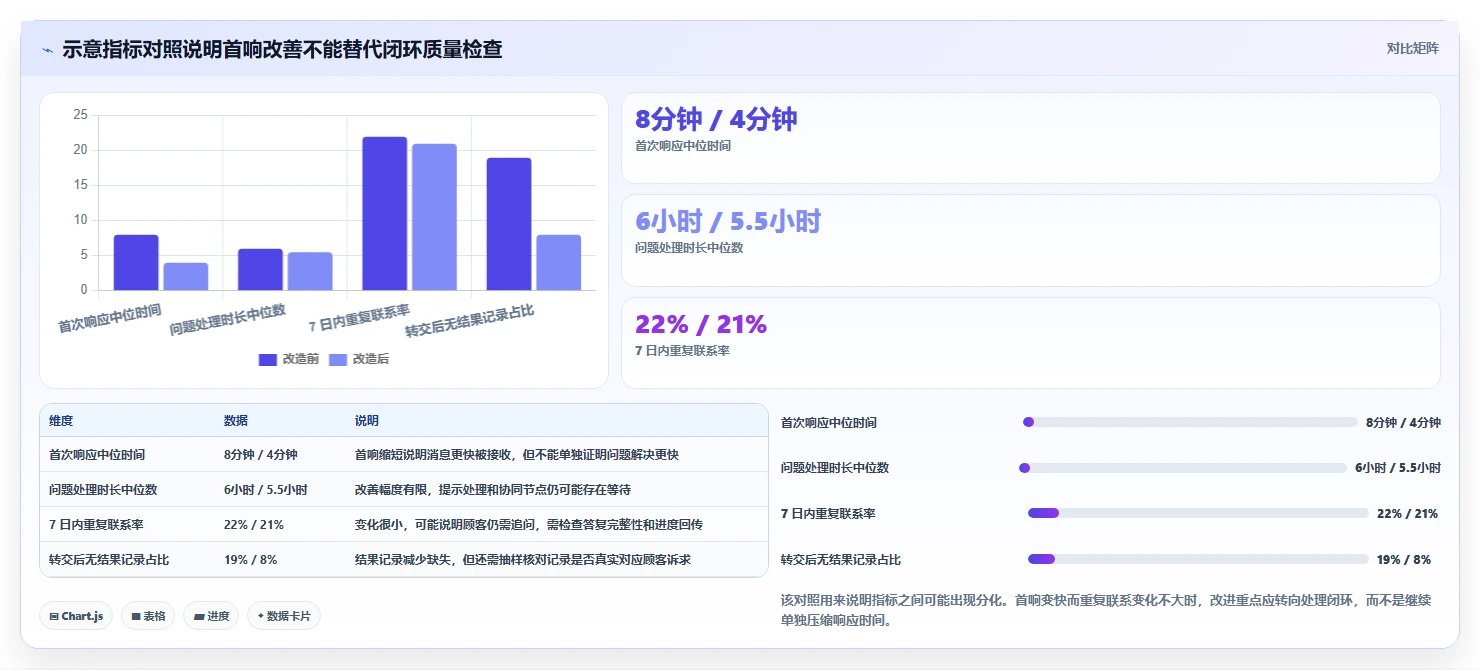The width and height of the screenshot is (1480, 670).
Task: Select the 进度 tag chip
Action: 211,616
